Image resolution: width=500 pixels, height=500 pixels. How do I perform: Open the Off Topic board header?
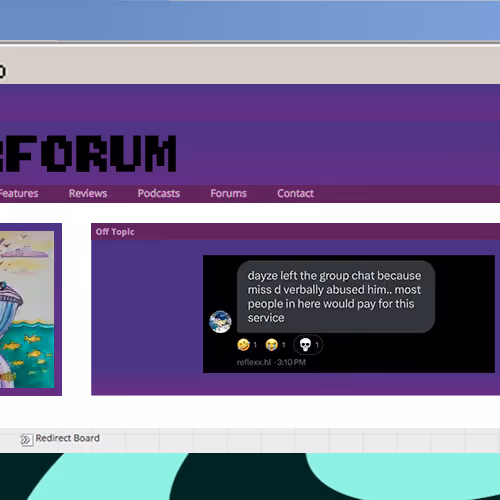click(x=115, y=232)
